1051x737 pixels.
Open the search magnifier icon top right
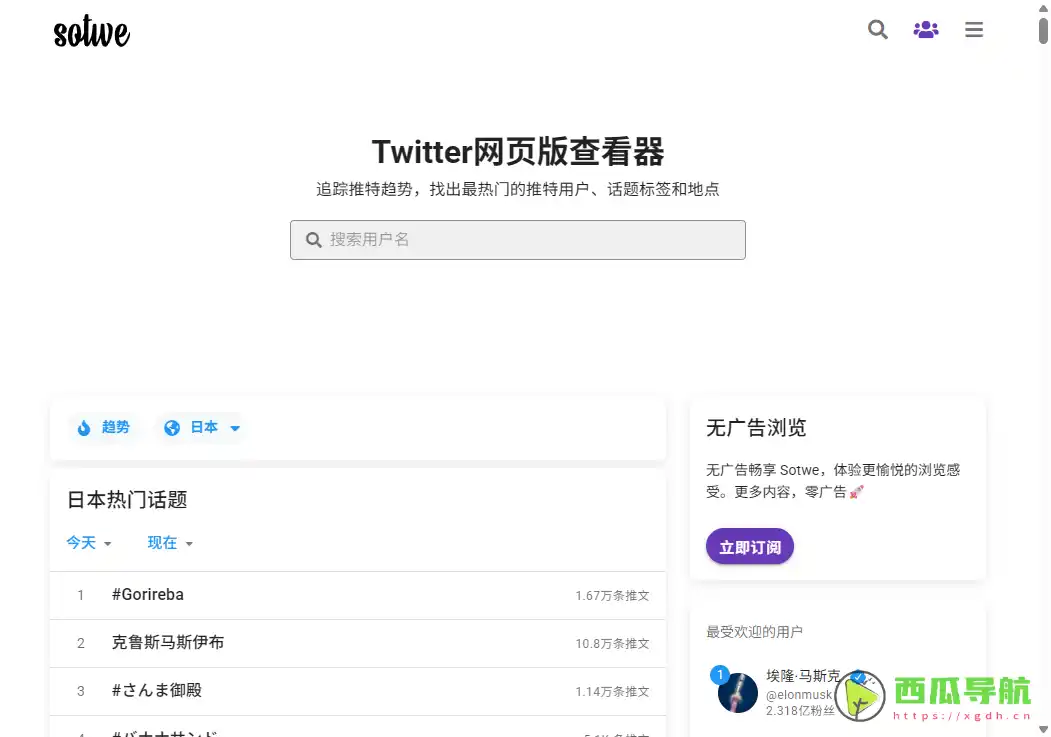[877, 30]
